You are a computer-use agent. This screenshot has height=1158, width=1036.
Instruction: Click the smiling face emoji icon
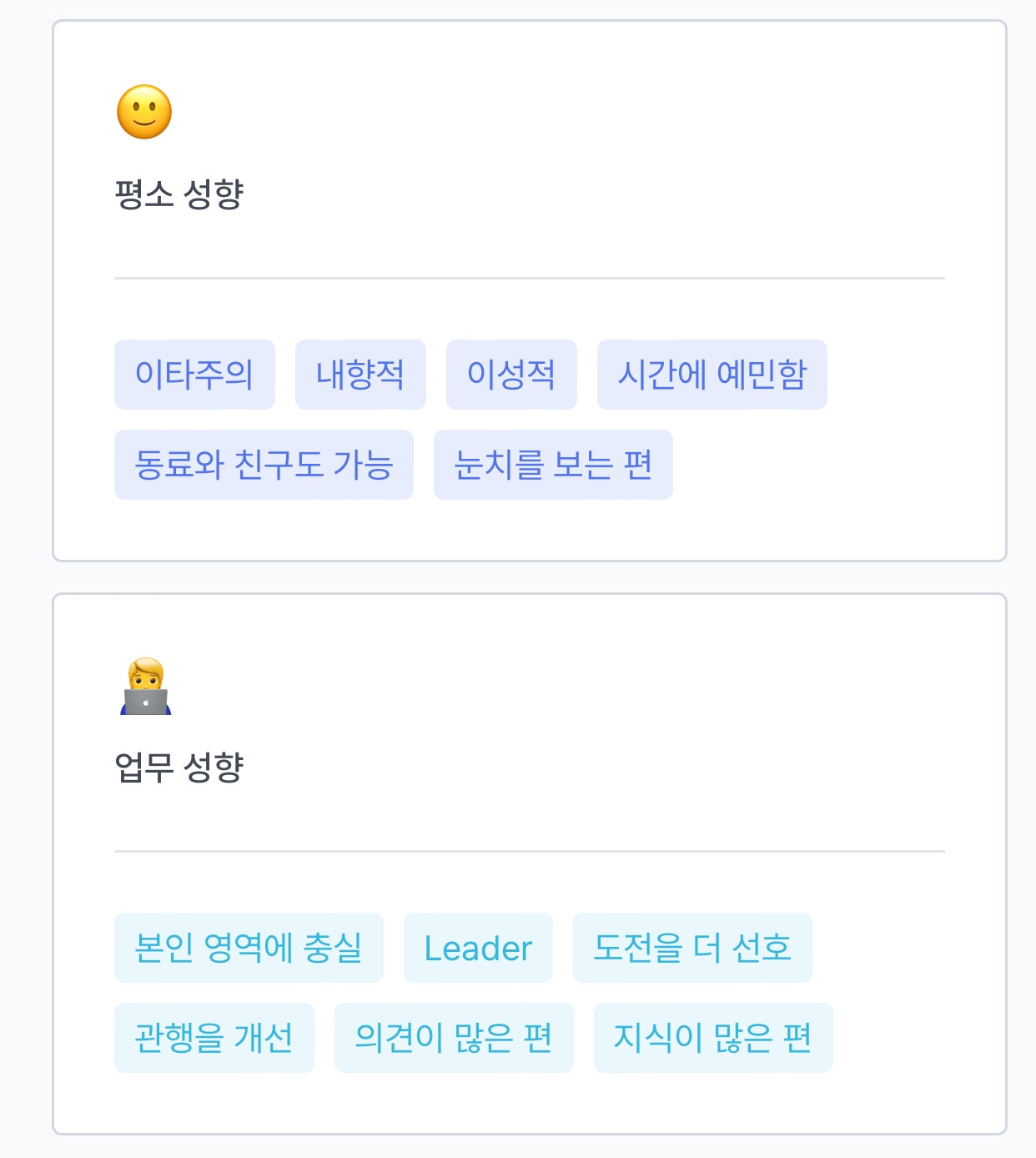(144, 112)
